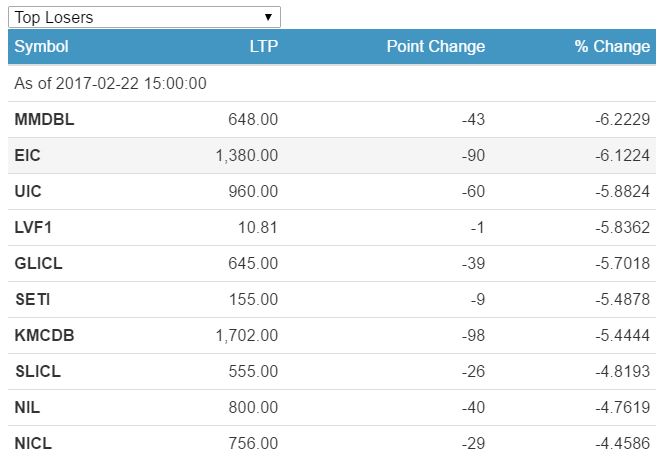Viewport: 667px width, 456px height.
Task: Click the NIL stock symbol
Action: pyautogui.click(x=26, y=408)
